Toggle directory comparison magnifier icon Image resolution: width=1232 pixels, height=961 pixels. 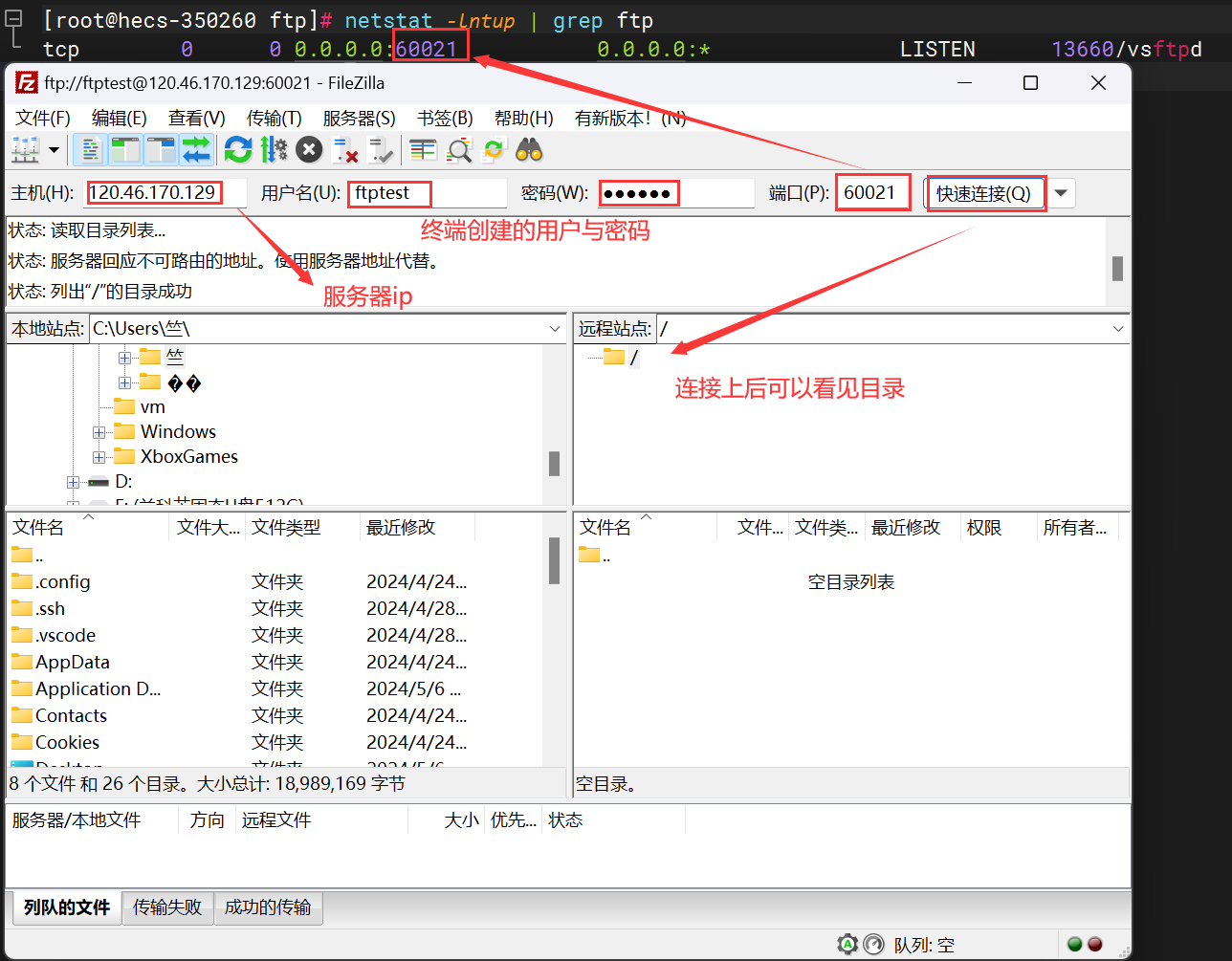(459, 150)
